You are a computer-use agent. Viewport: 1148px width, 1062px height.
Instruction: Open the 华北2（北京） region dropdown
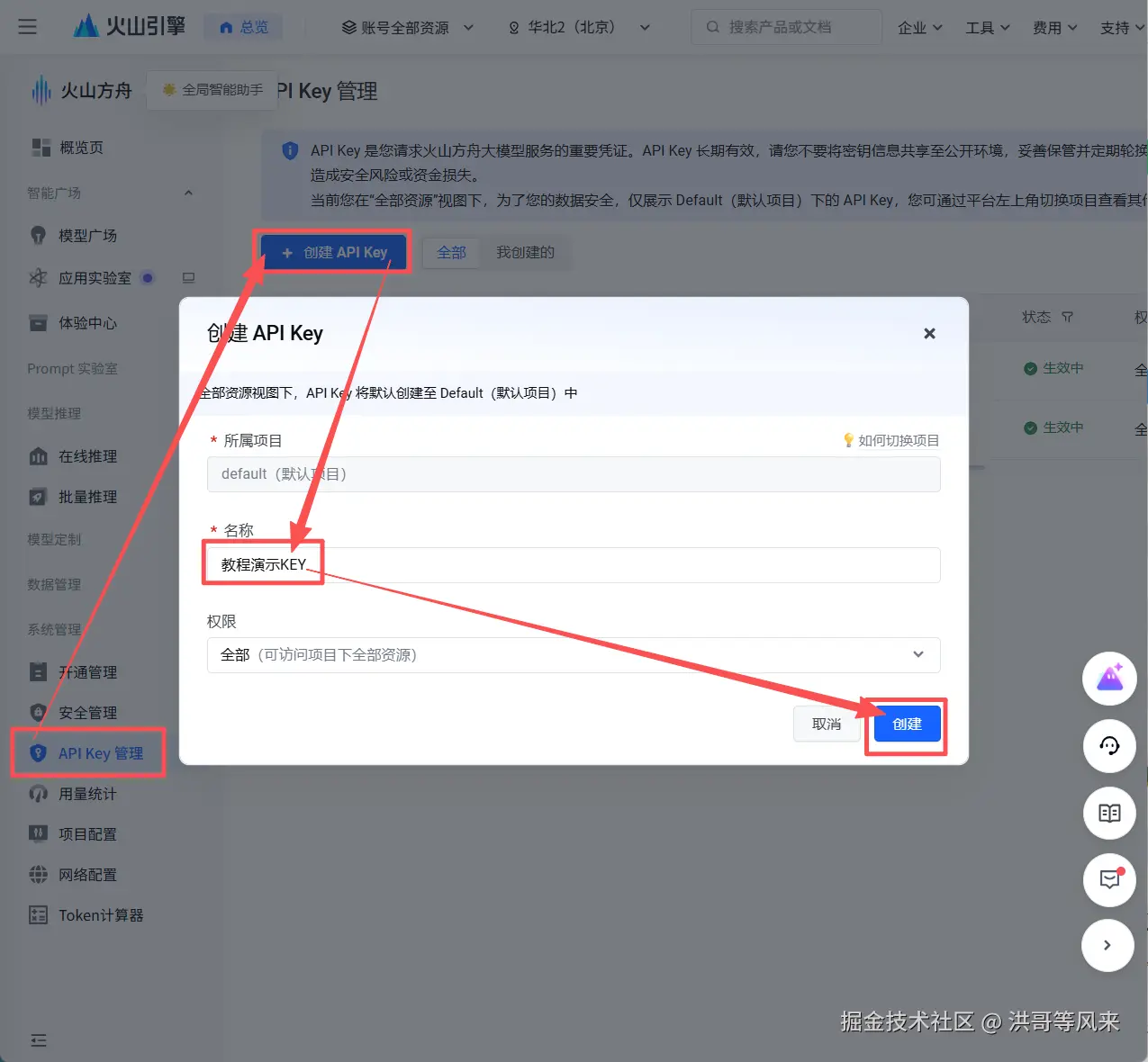point(578,27)
